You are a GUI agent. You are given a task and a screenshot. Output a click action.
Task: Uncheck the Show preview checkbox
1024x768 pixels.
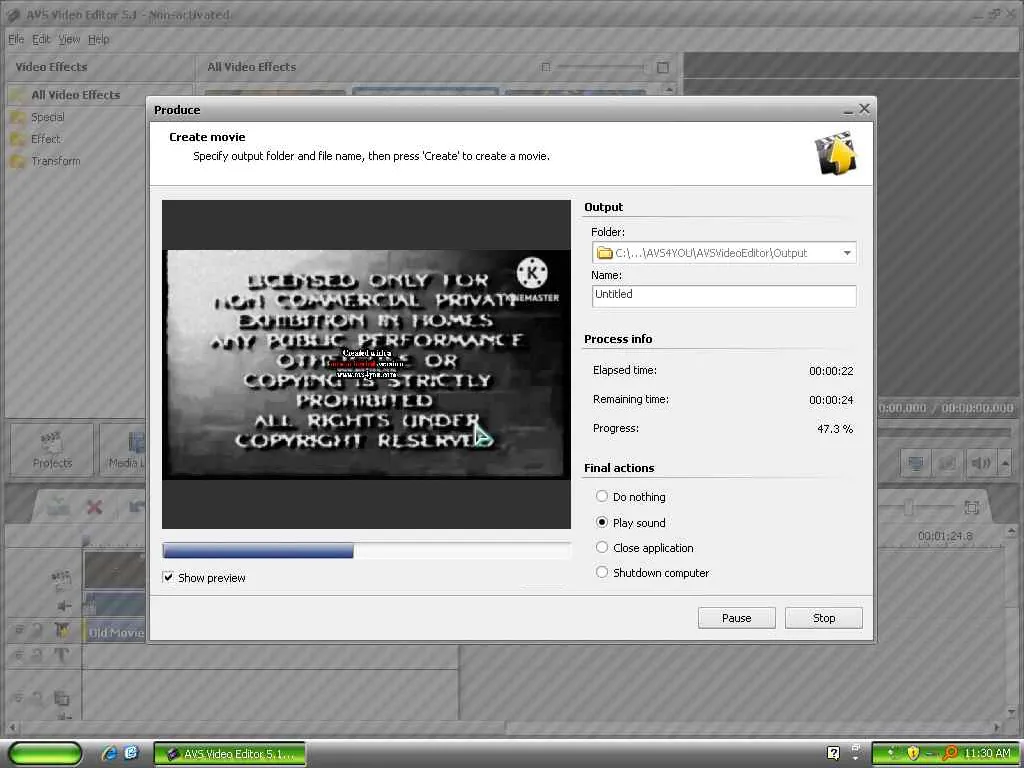[168, 577]
